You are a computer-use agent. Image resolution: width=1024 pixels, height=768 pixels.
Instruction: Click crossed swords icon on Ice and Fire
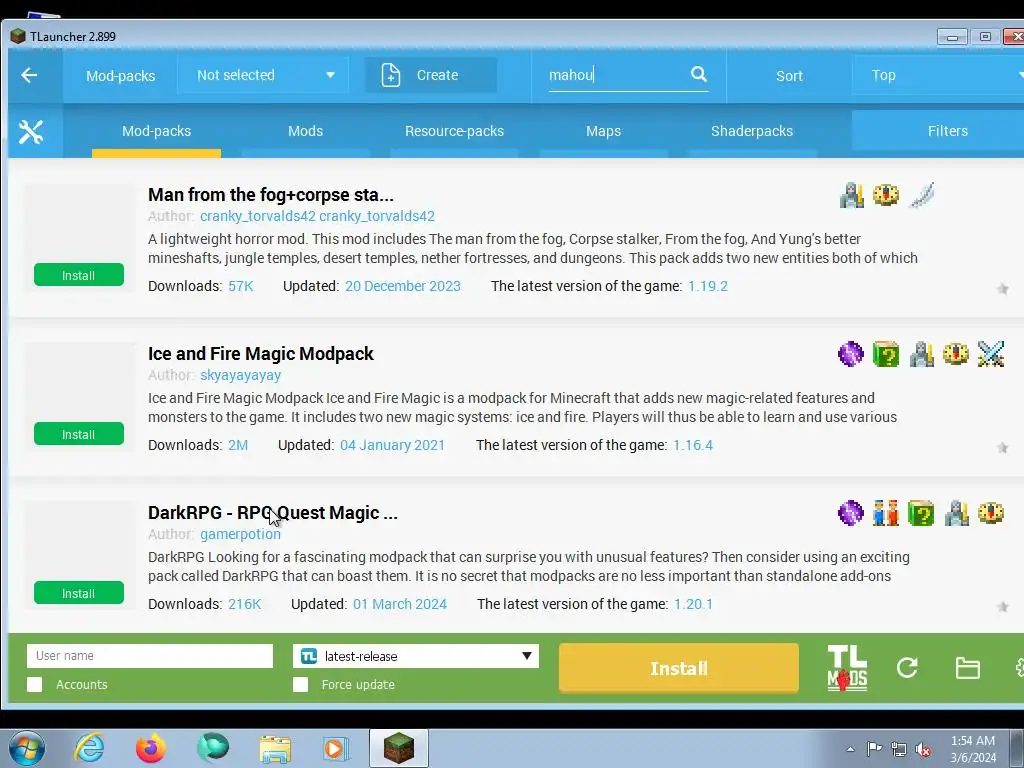(991, 354)
